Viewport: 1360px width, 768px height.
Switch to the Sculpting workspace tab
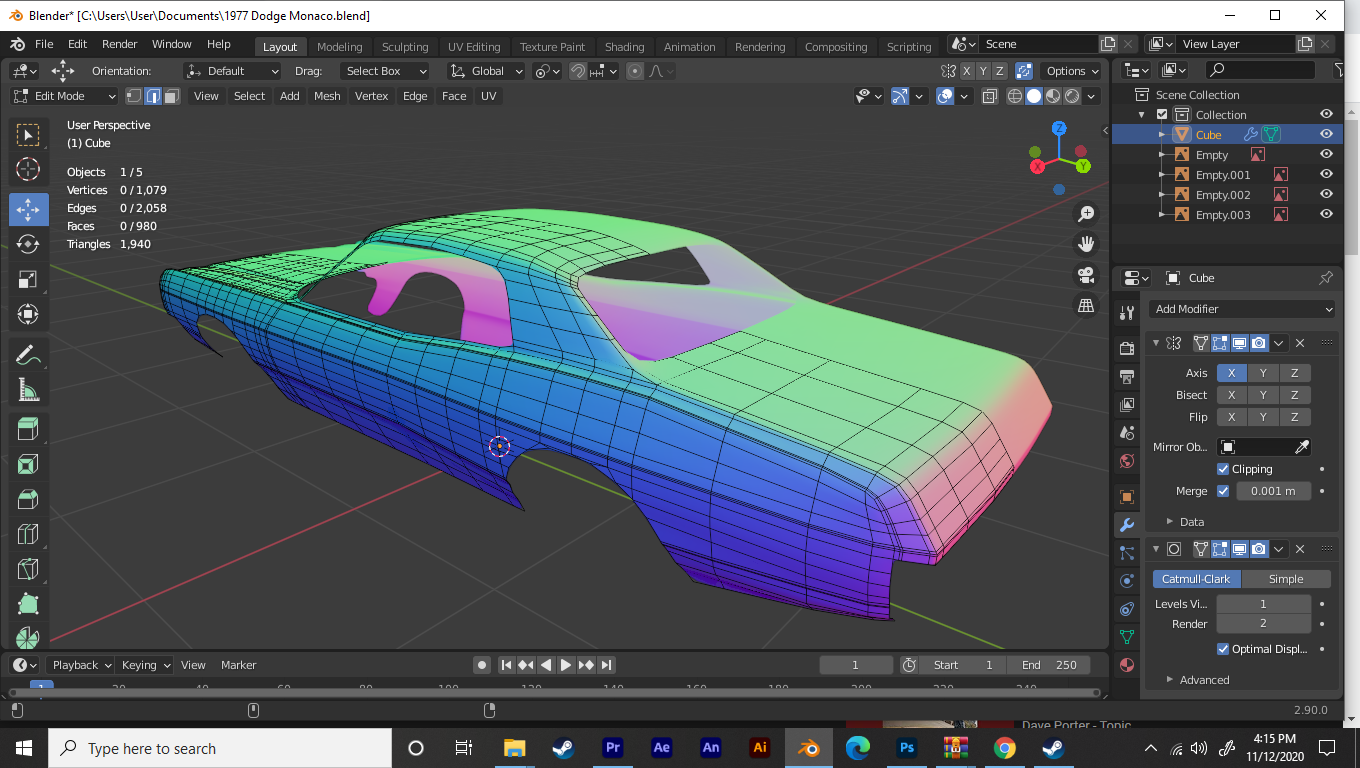[x=404, y=47]
